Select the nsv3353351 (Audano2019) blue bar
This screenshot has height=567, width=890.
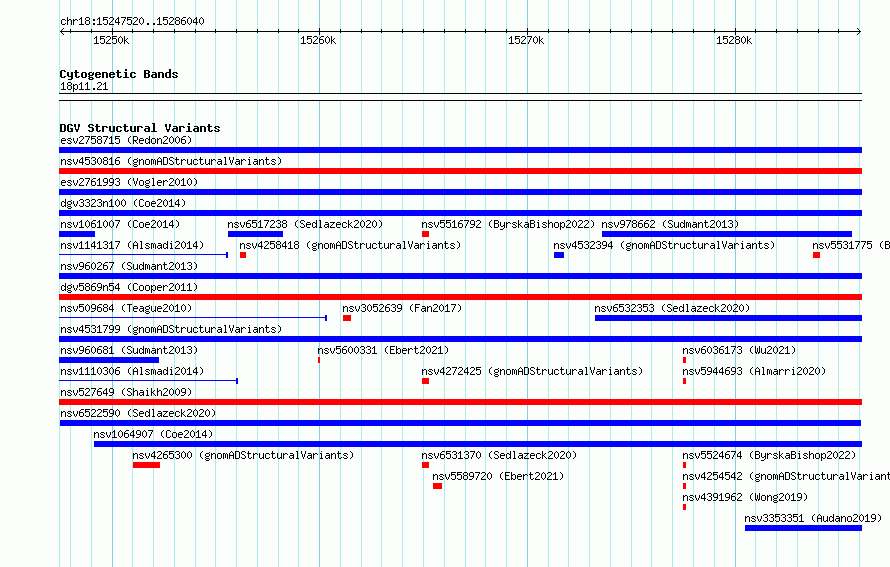point(803,528)
